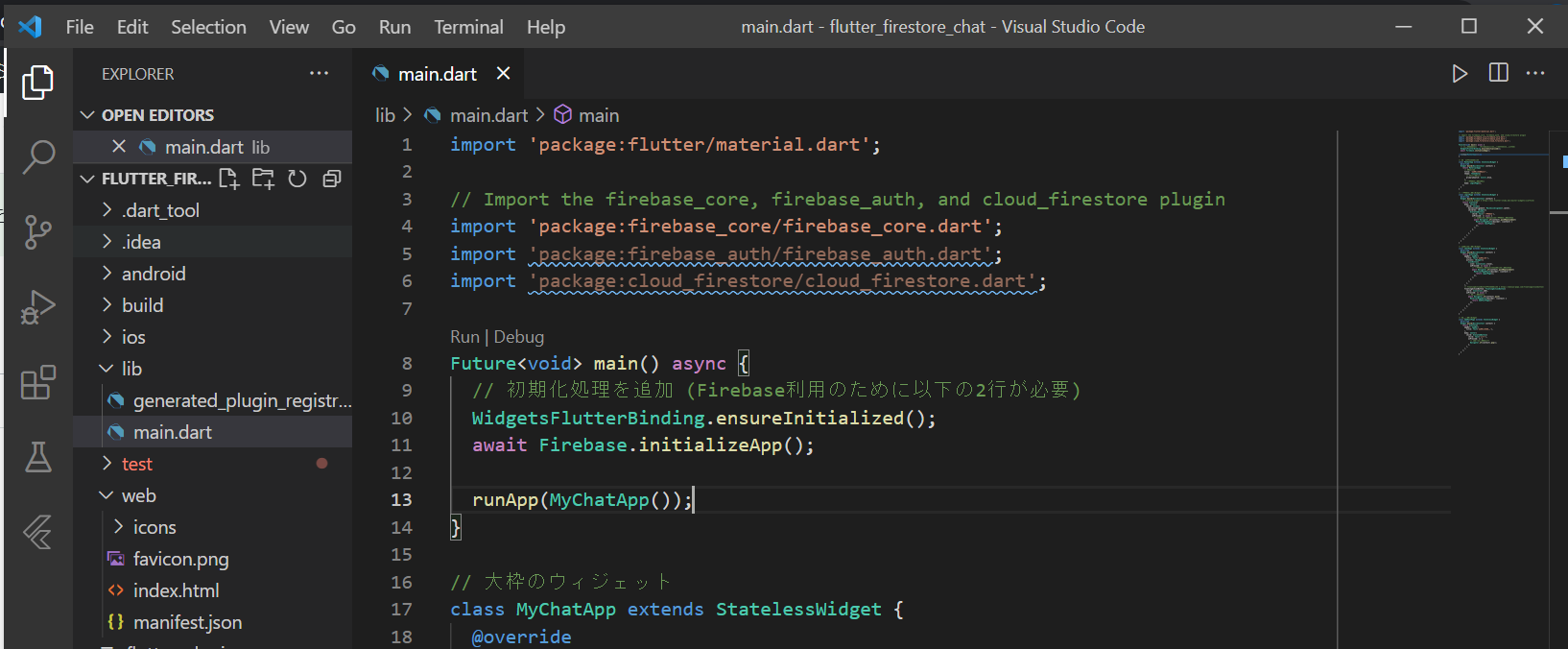Click the main symbol cube in breadcrumb
1568x649 pixels.
pos(563,114)
